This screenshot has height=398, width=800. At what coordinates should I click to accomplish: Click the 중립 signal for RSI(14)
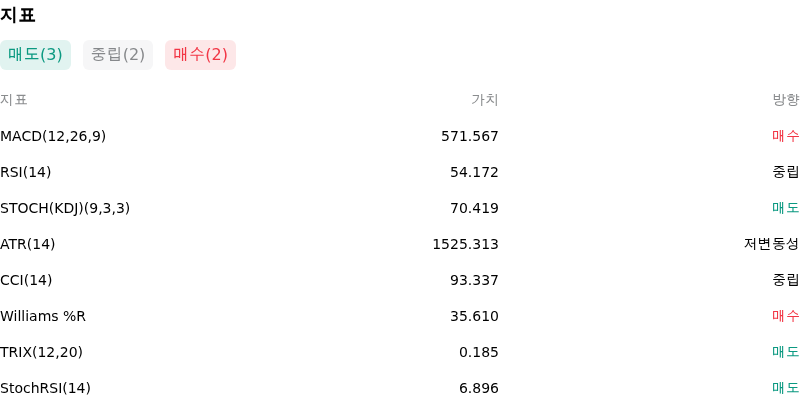(786, 172)
